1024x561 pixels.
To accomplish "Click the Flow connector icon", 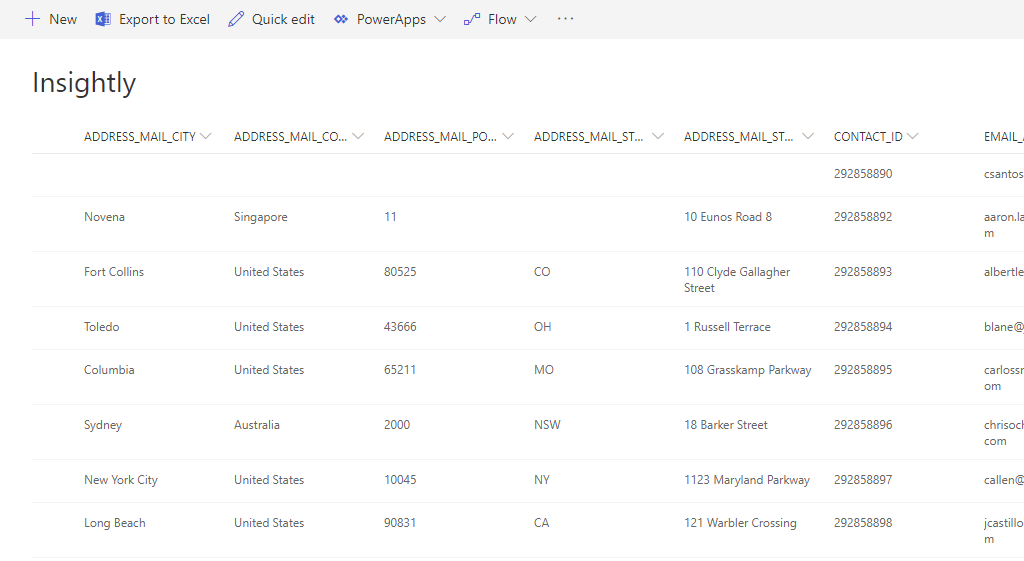I will (x=472, y=19).
